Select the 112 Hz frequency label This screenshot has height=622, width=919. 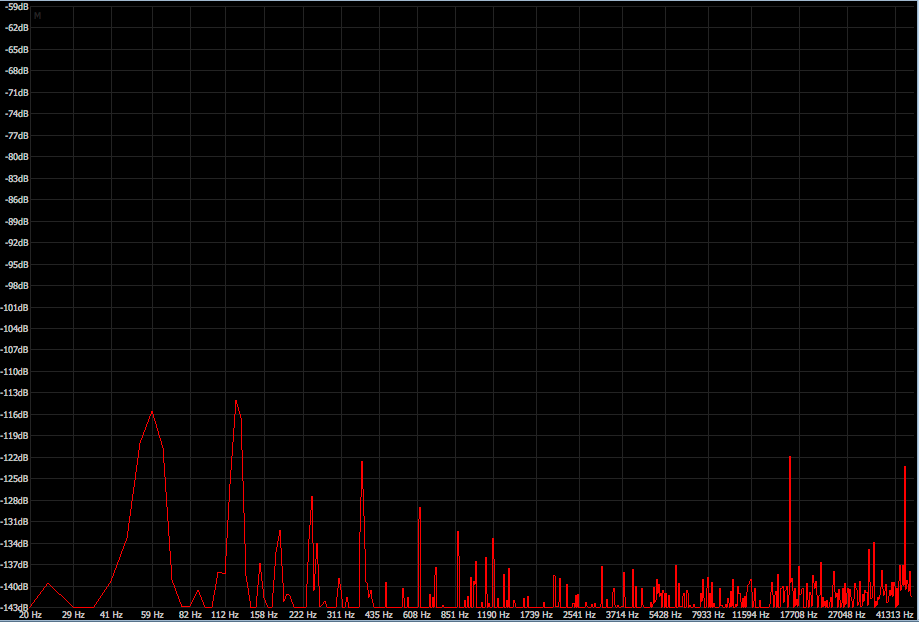[x=225, y=615]
